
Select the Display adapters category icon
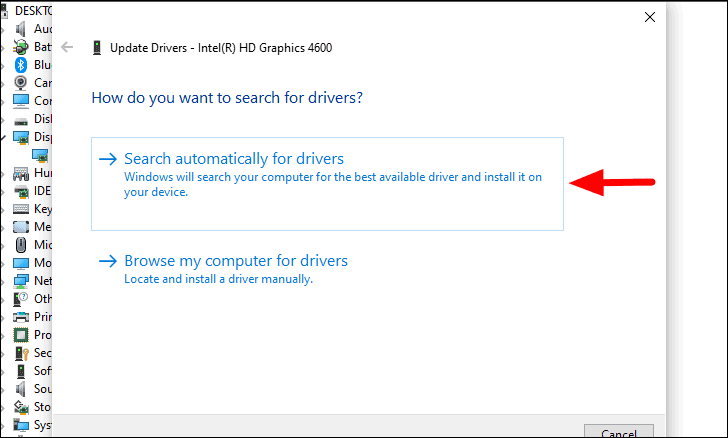pos(21,137)
